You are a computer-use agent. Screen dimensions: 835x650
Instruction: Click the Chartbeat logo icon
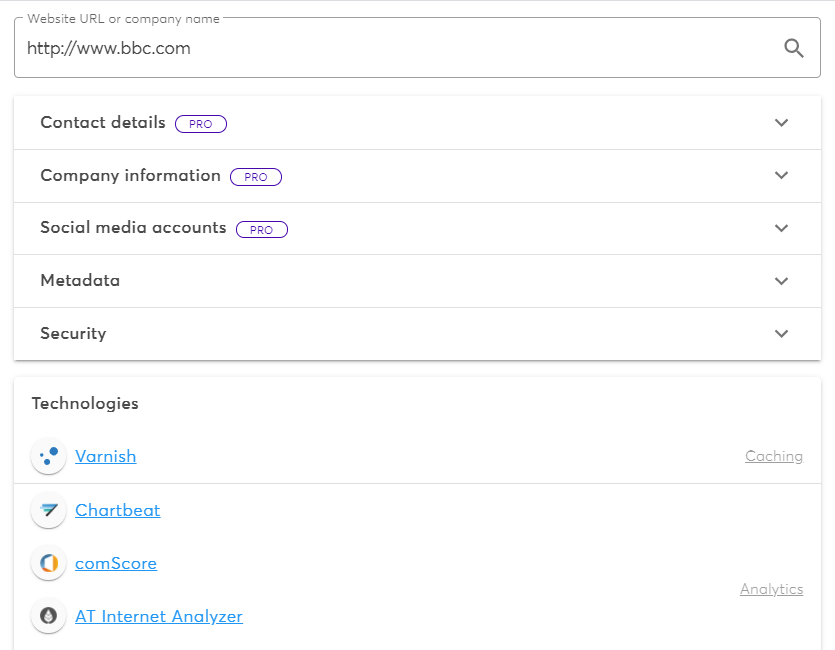tap(48, 510)
